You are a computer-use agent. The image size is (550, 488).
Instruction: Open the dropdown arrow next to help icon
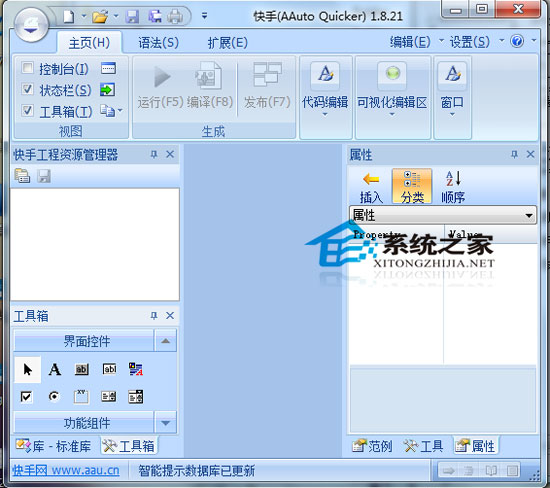(534, 41)
